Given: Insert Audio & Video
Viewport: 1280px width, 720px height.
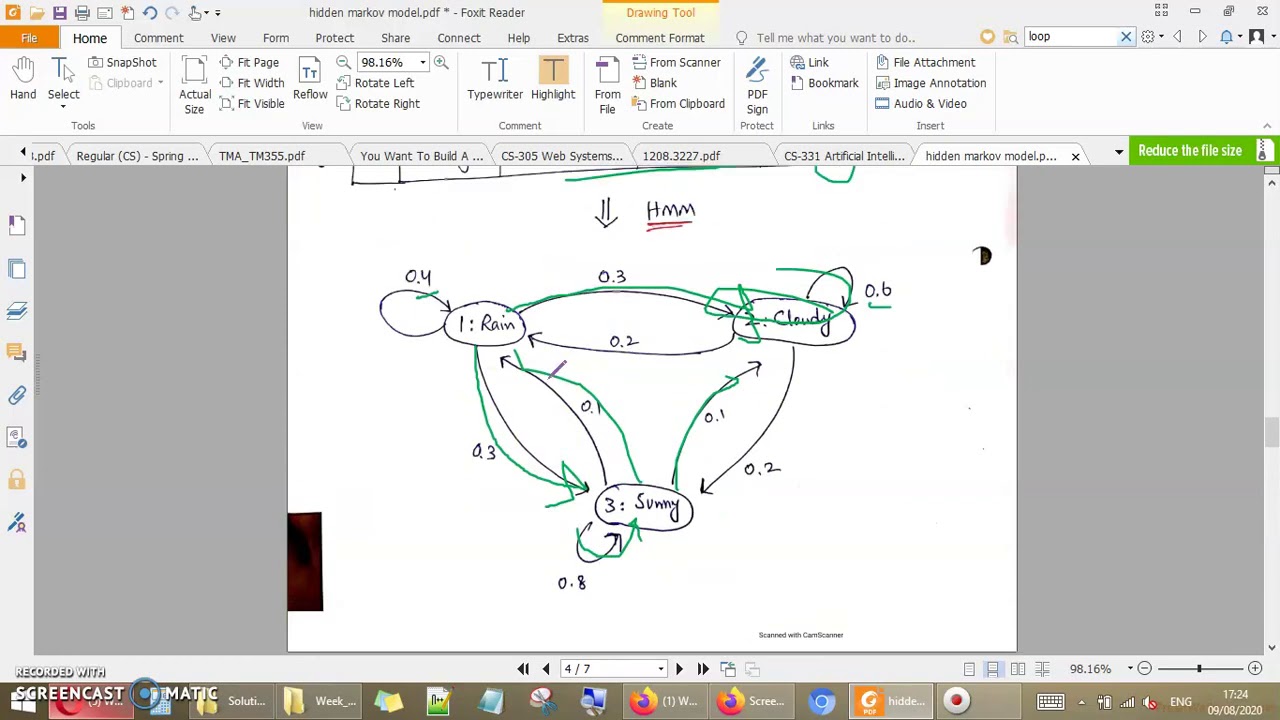Looking at the screenshot, I should [921, 104].
